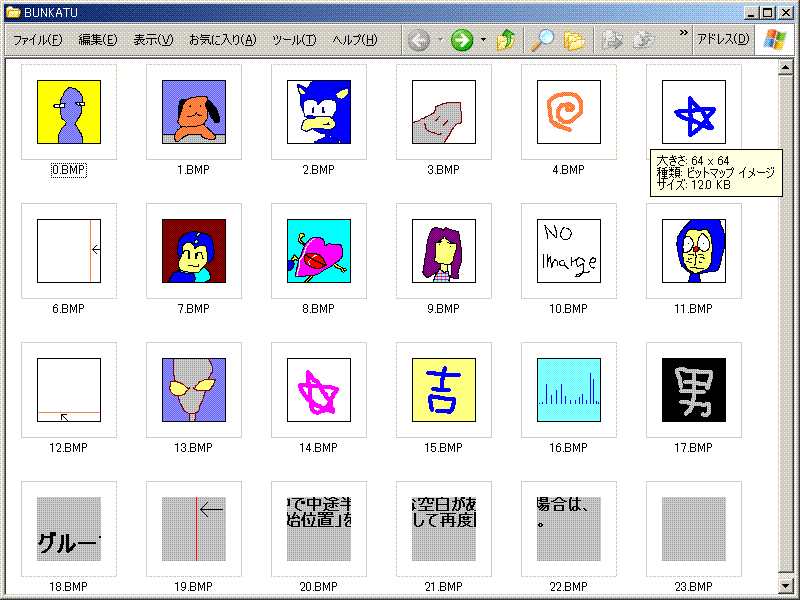Open the Search magnifier tool

click(542, 40)
